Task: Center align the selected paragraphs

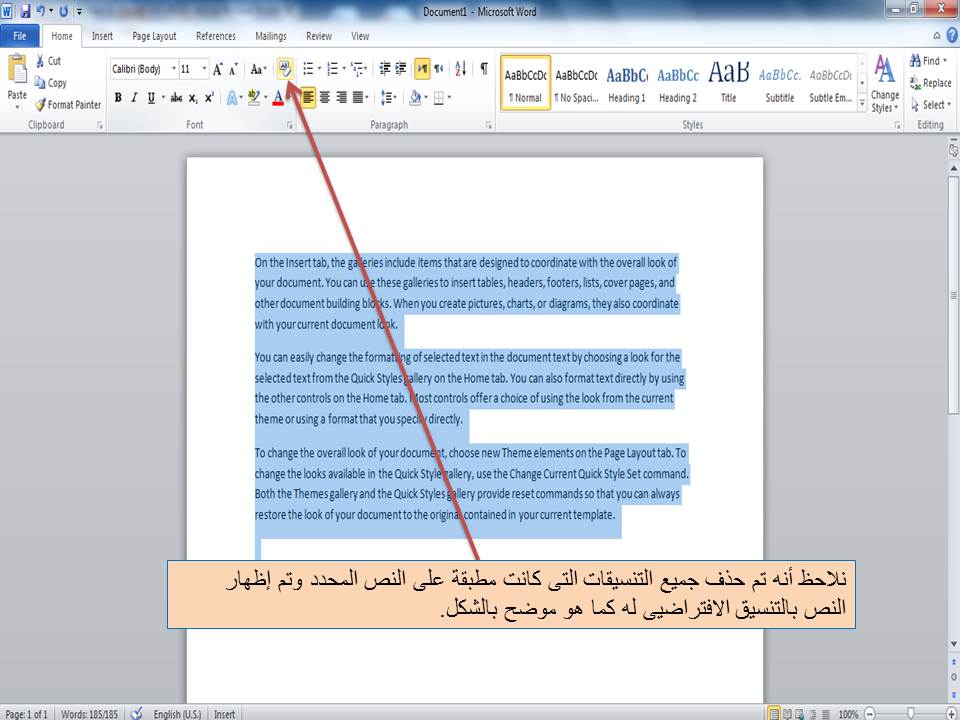Action: coord(324,97)
